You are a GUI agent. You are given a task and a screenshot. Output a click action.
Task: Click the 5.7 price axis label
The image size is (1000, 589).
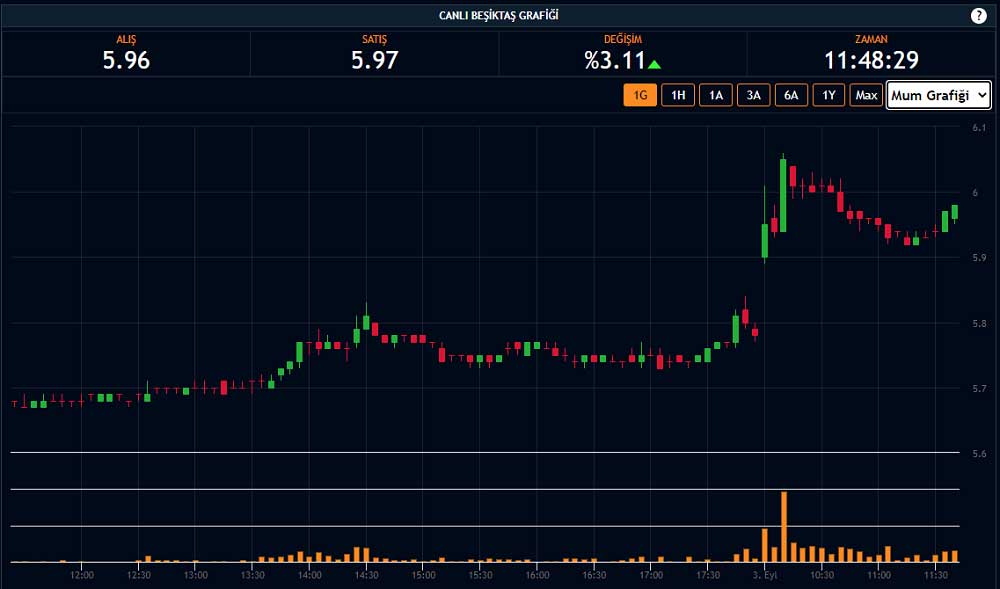tap(979, 388)
